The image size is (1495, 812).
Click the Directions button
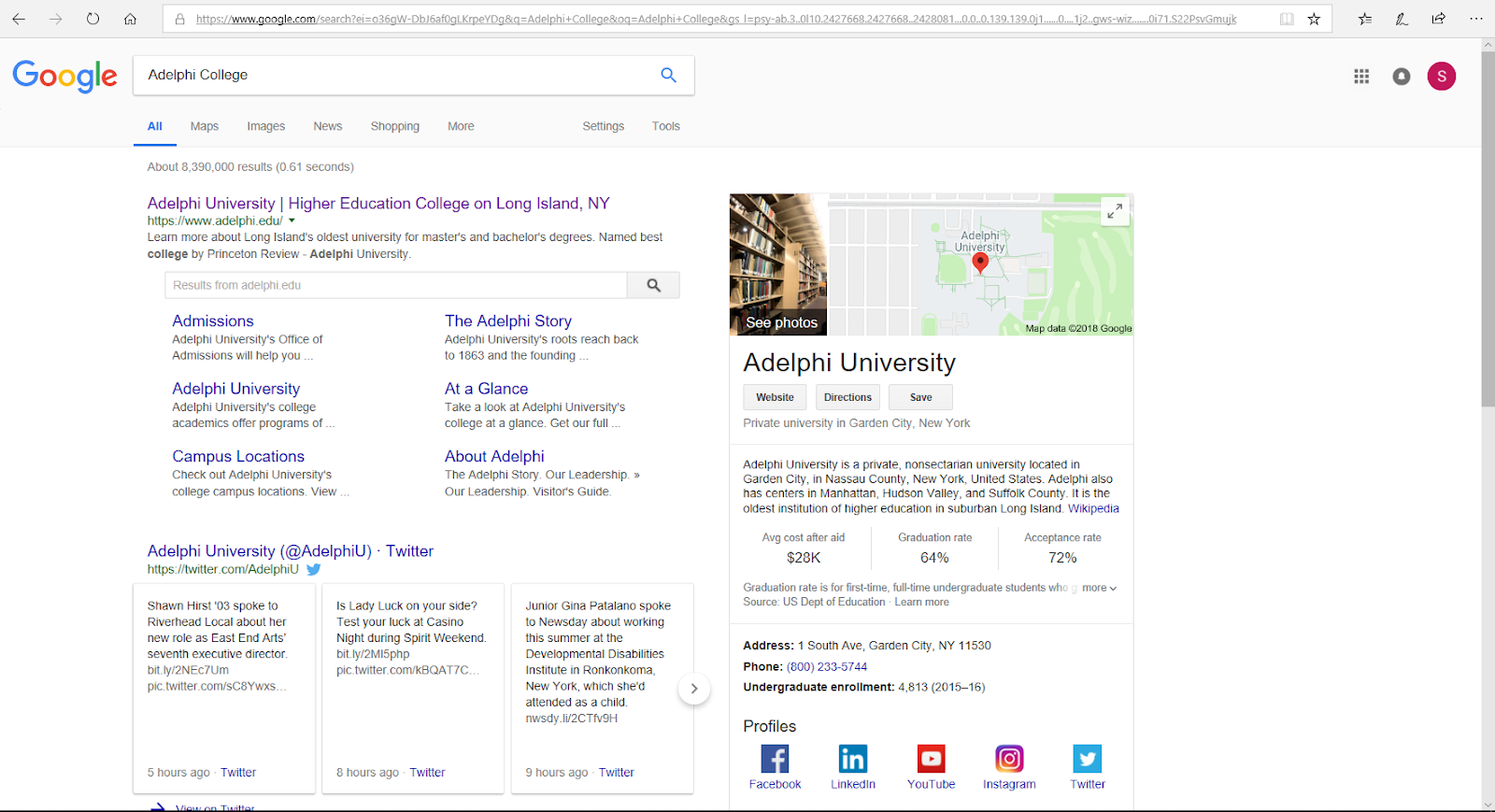(847, 397)
